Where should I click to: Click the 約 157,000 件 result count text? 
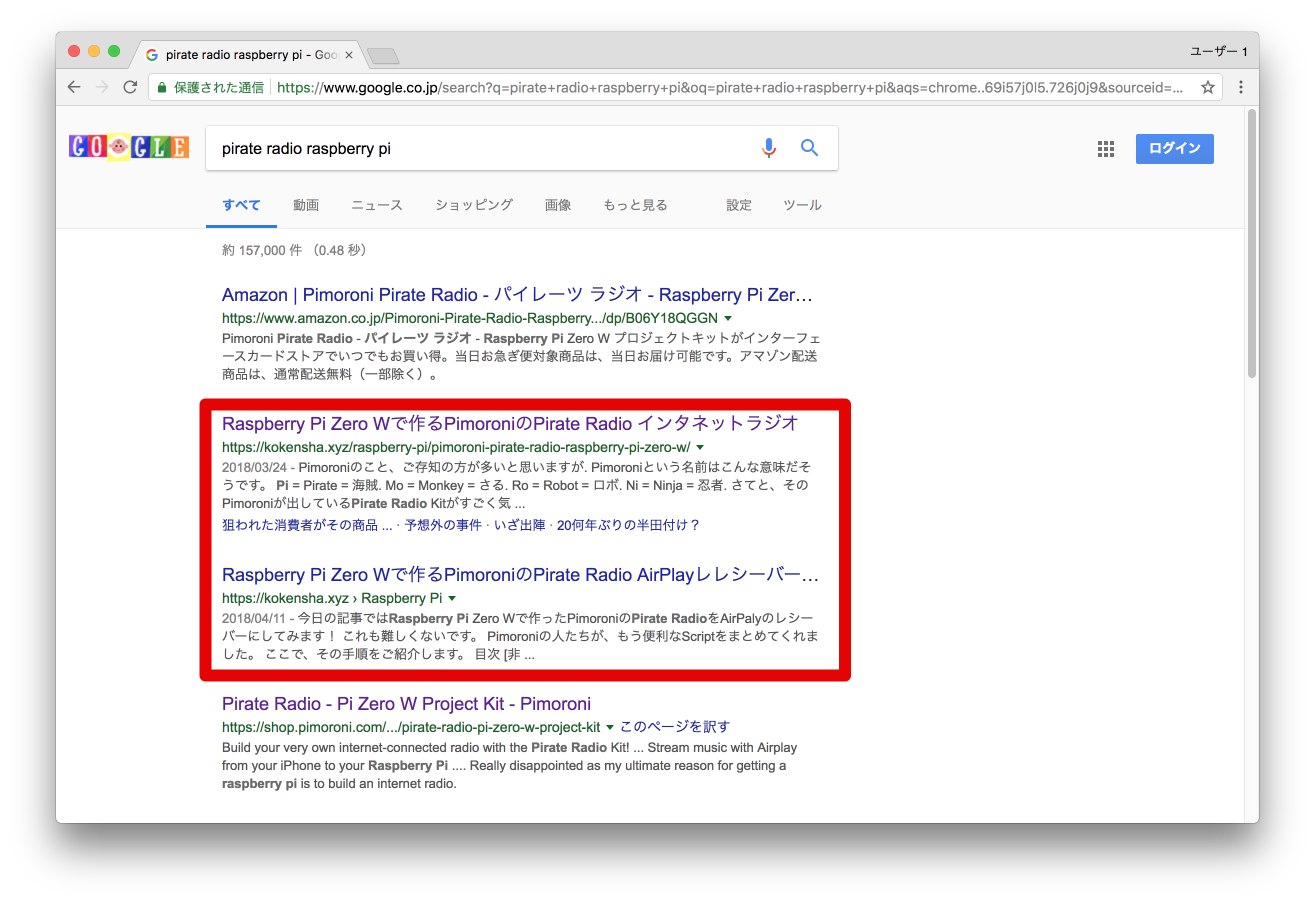click(294, 250)
